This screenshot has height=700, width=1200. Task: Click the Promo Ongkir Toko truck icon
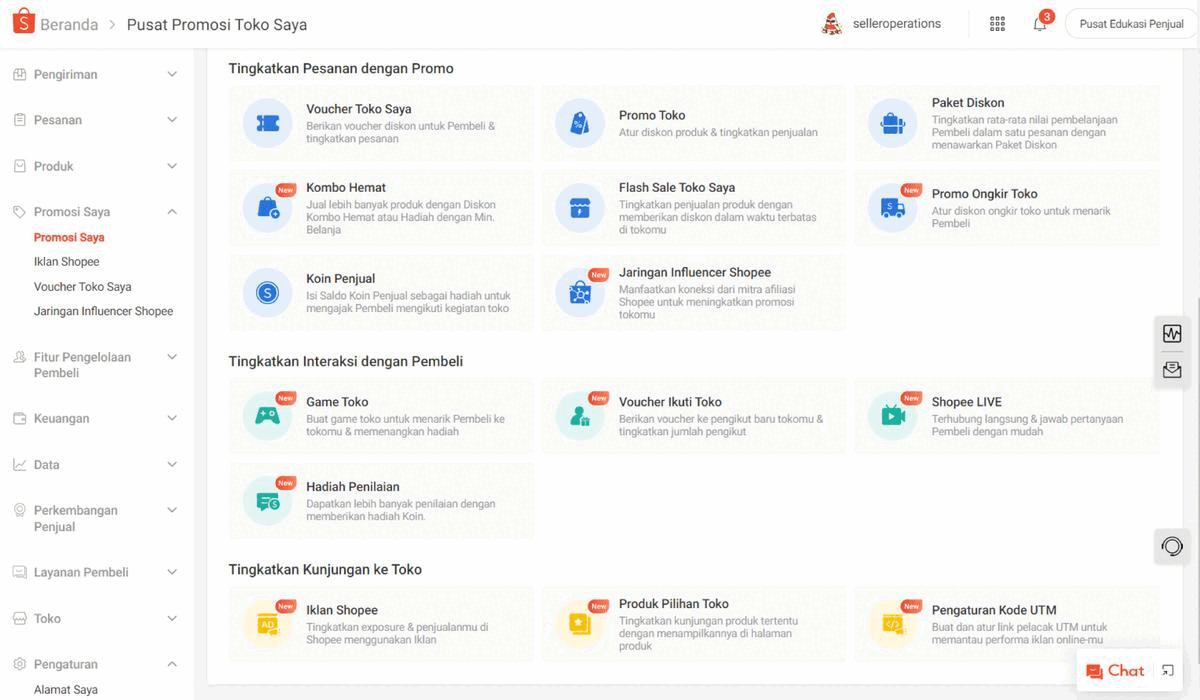[x=893, y=208]
